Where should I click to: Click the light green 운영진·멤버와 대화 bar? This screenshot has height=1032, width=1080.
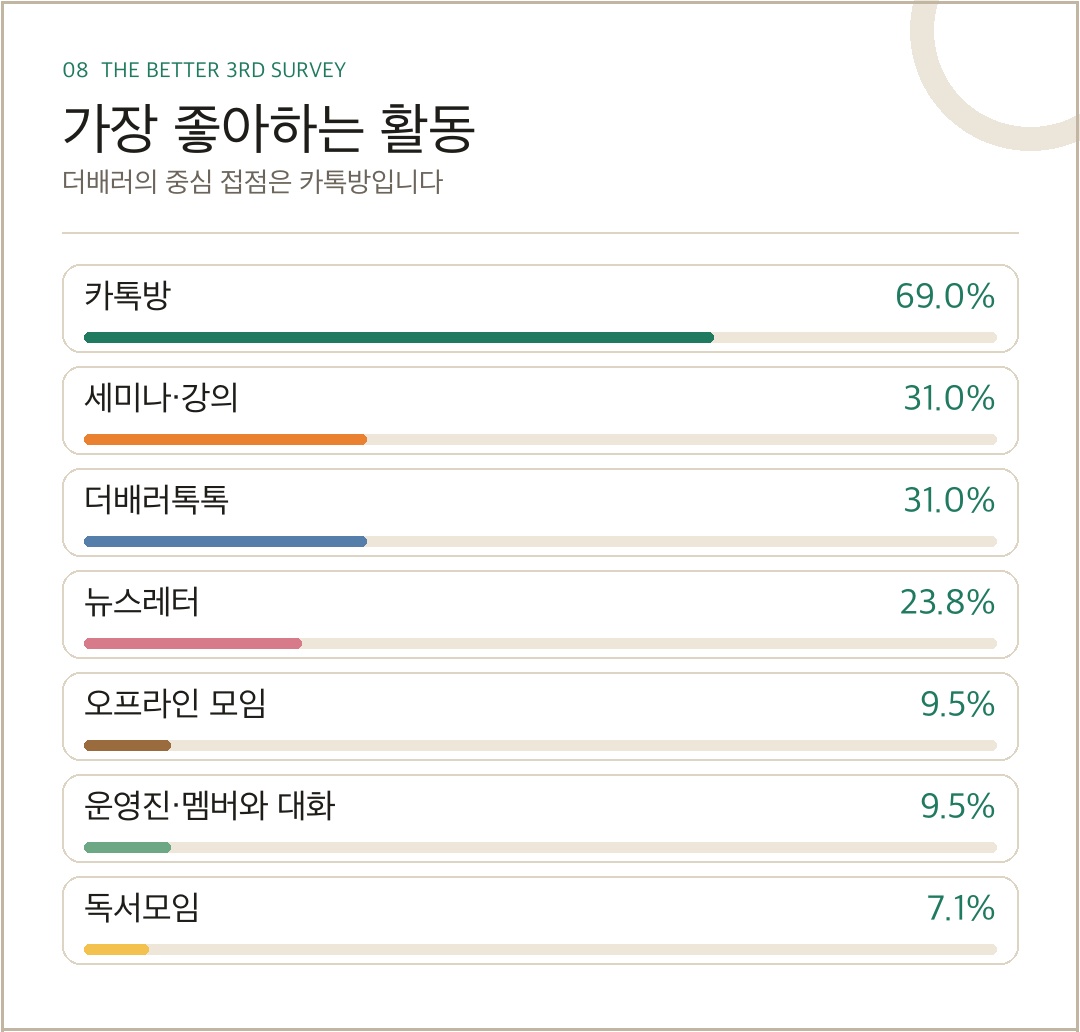[127, 847]
